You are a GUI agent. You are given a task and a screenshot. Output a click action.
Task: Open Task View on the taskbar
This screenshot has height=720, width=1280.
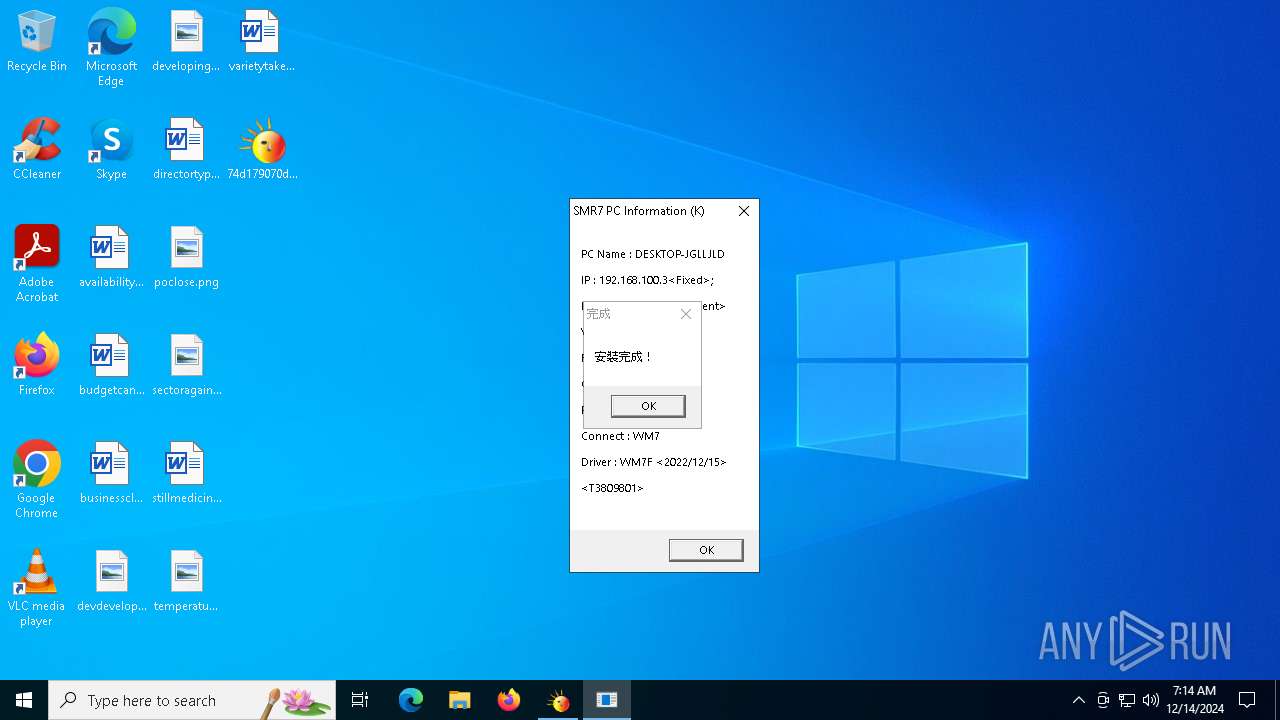360,700
